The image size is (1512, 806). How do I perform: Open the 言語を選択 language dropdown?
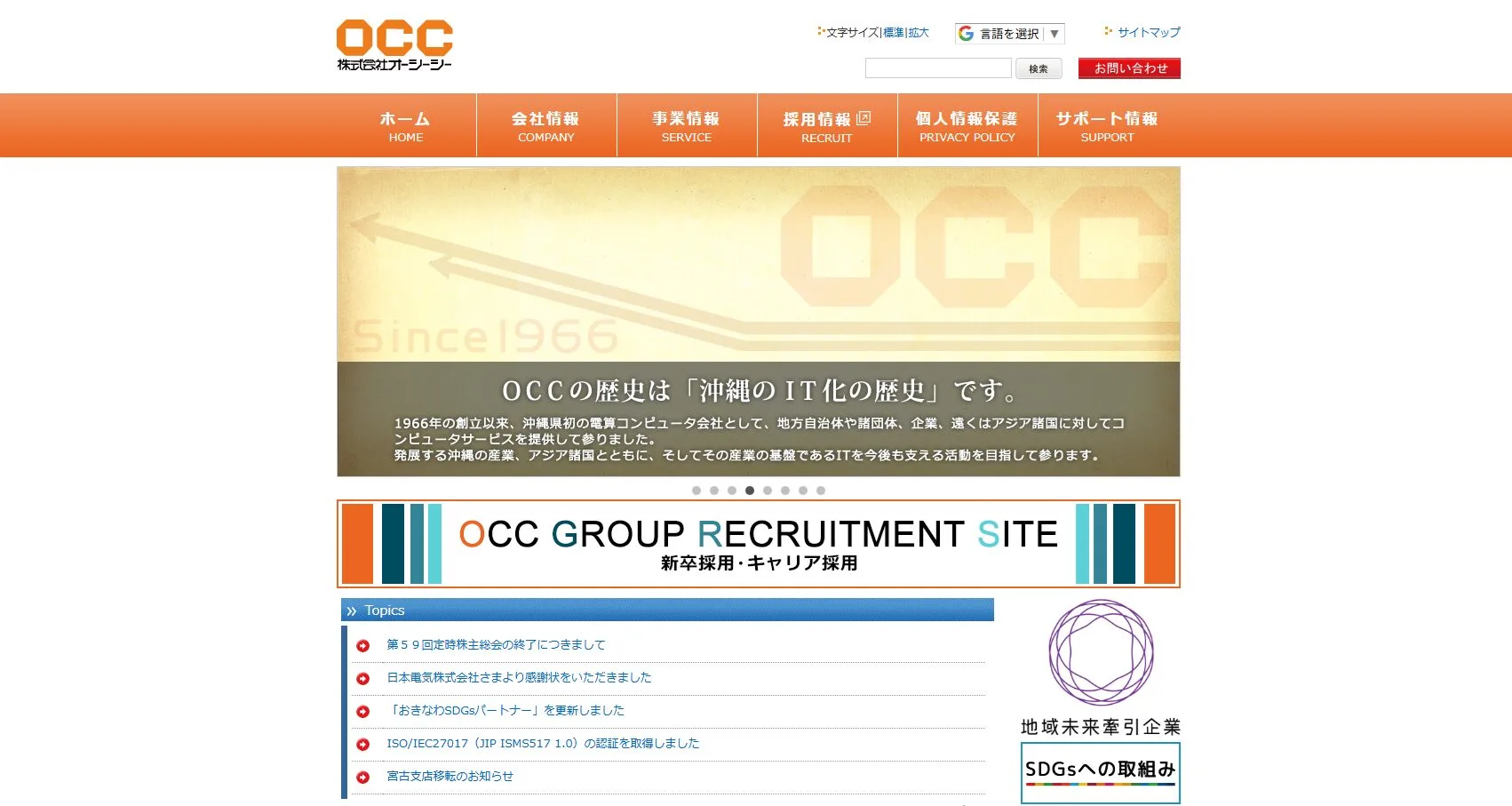point(1011,33)
